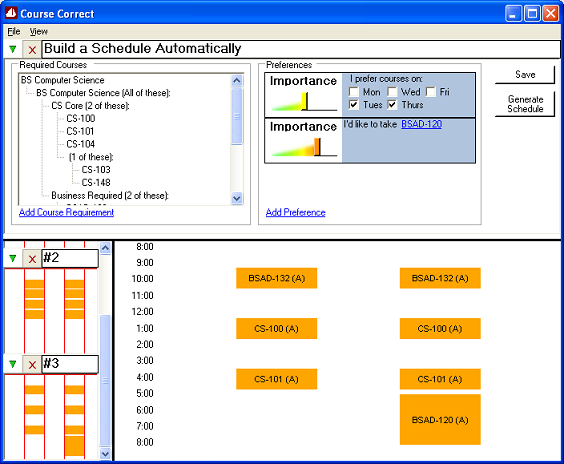The image size is (564, 464).
Task: Click the Add Preference link
Action: point(296,212)
